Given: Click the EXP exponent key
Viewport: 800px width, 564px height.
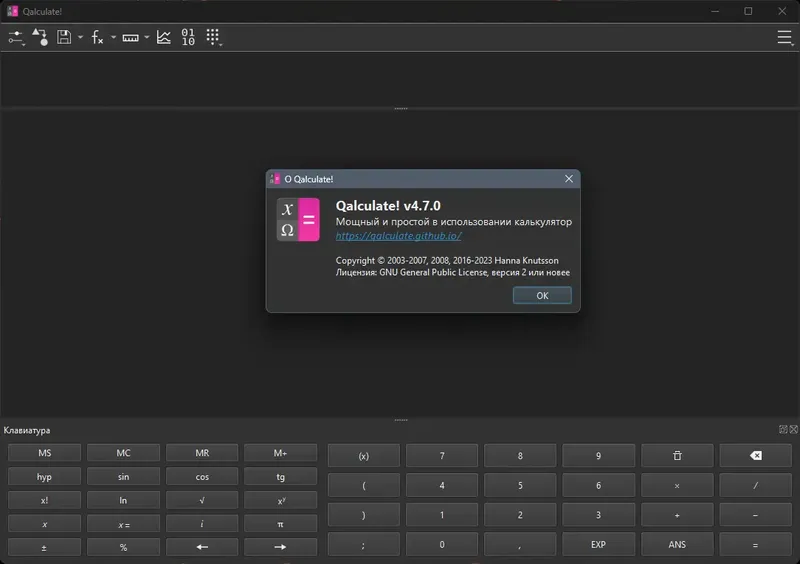Looking at the screenshot, I should [598, 545].
